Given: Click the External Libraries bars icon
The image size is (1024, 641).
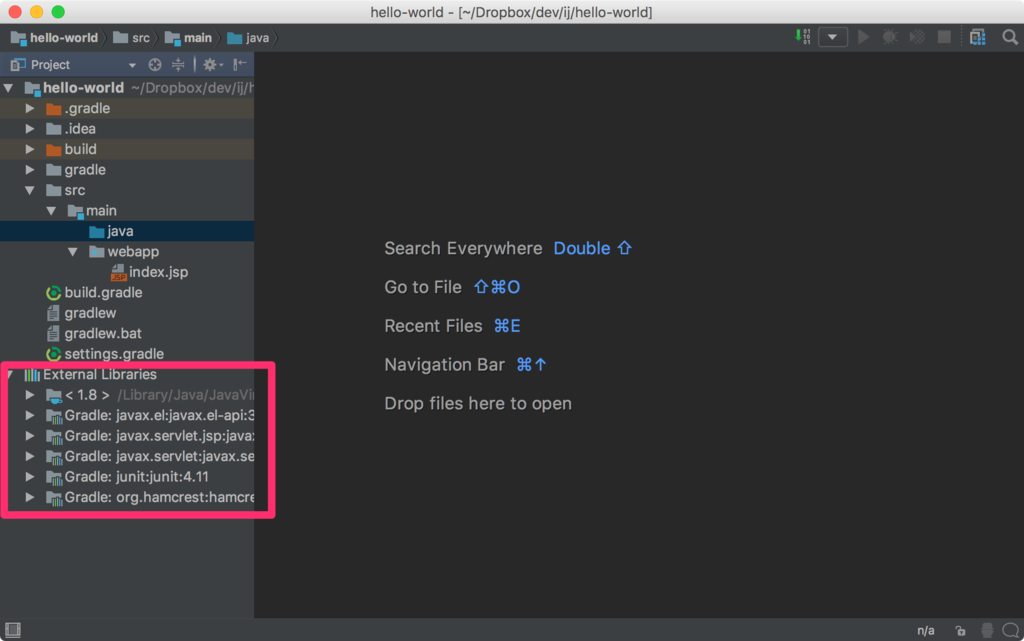Looking at the screenshot, I should (x=32, y=375).
